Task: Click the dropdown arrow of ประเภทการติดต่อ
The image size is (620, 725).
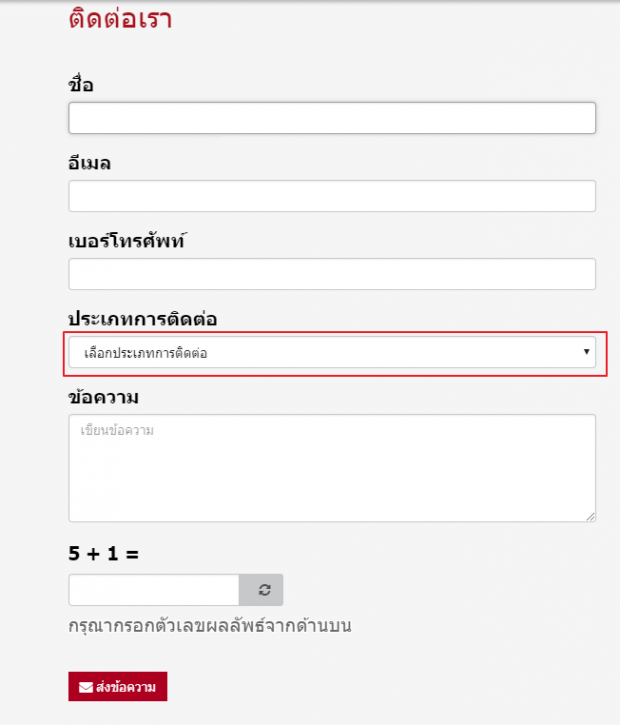Action: click(586, 352)
